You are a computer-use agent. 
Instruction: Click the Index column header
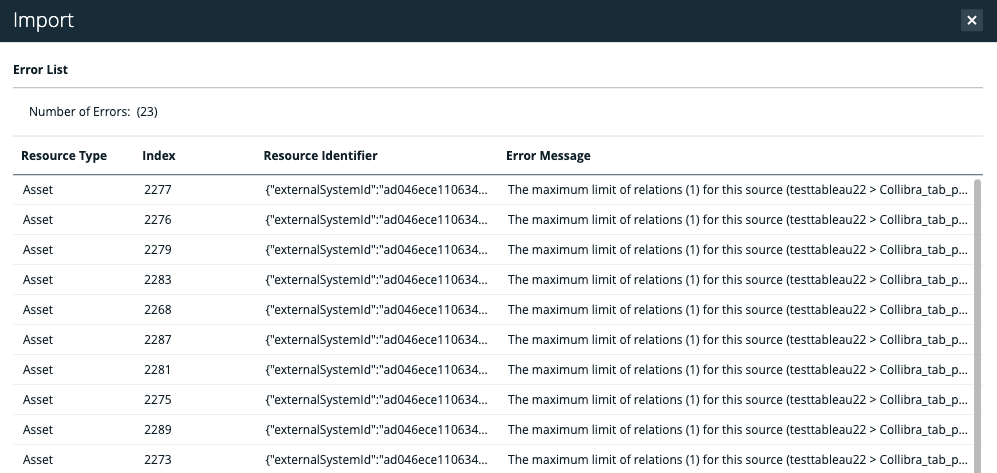pyautogui.click(x=159, y=156)
